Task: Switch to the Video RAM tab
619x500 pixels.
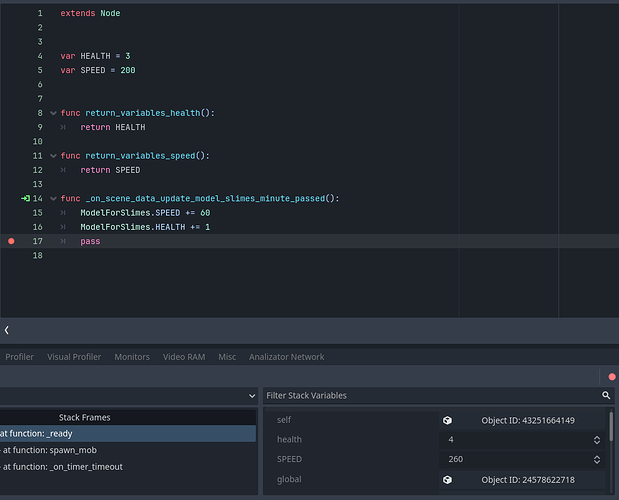Action: 184,357
